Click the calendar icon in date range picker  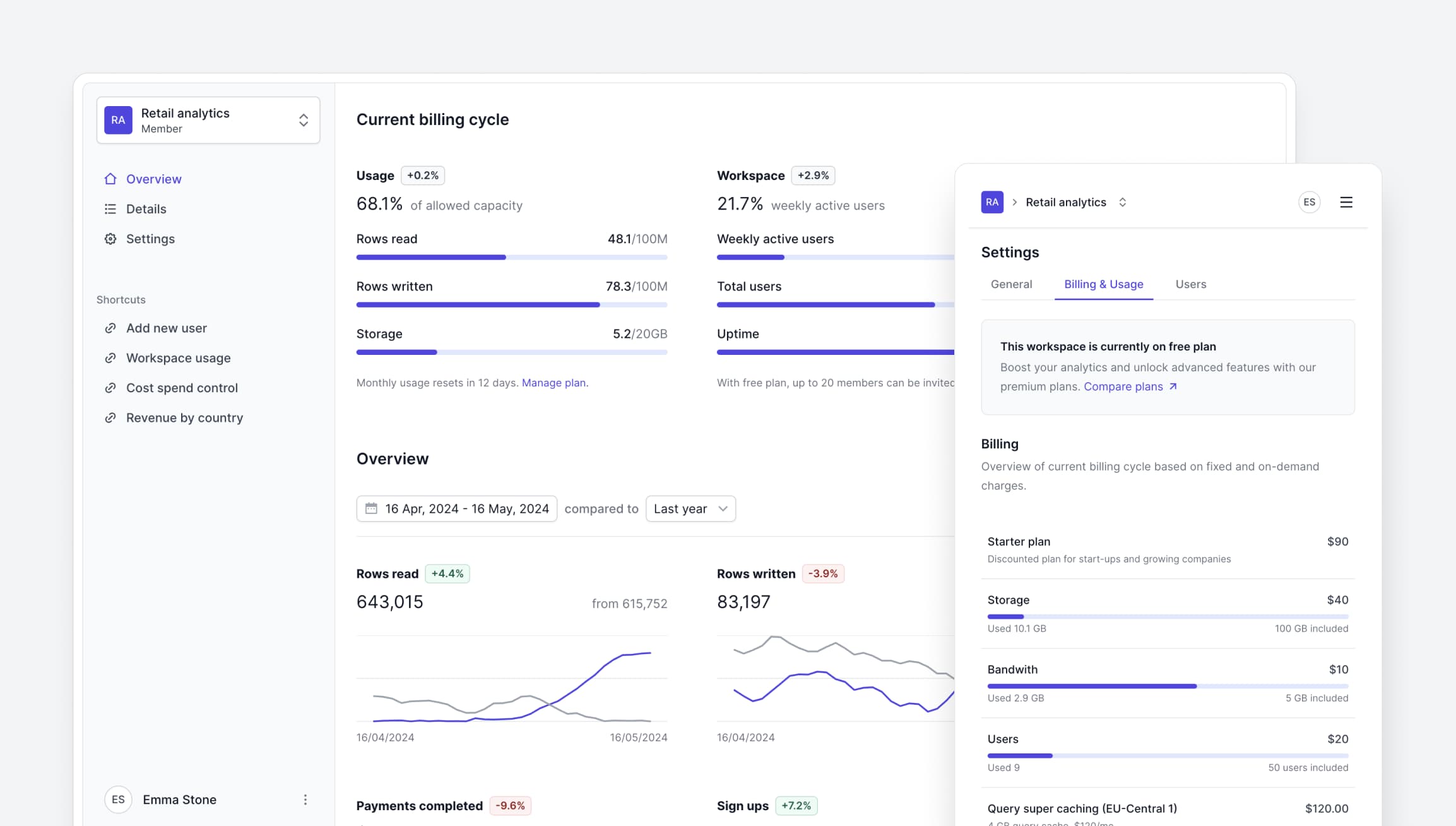(x=372, y=508)
